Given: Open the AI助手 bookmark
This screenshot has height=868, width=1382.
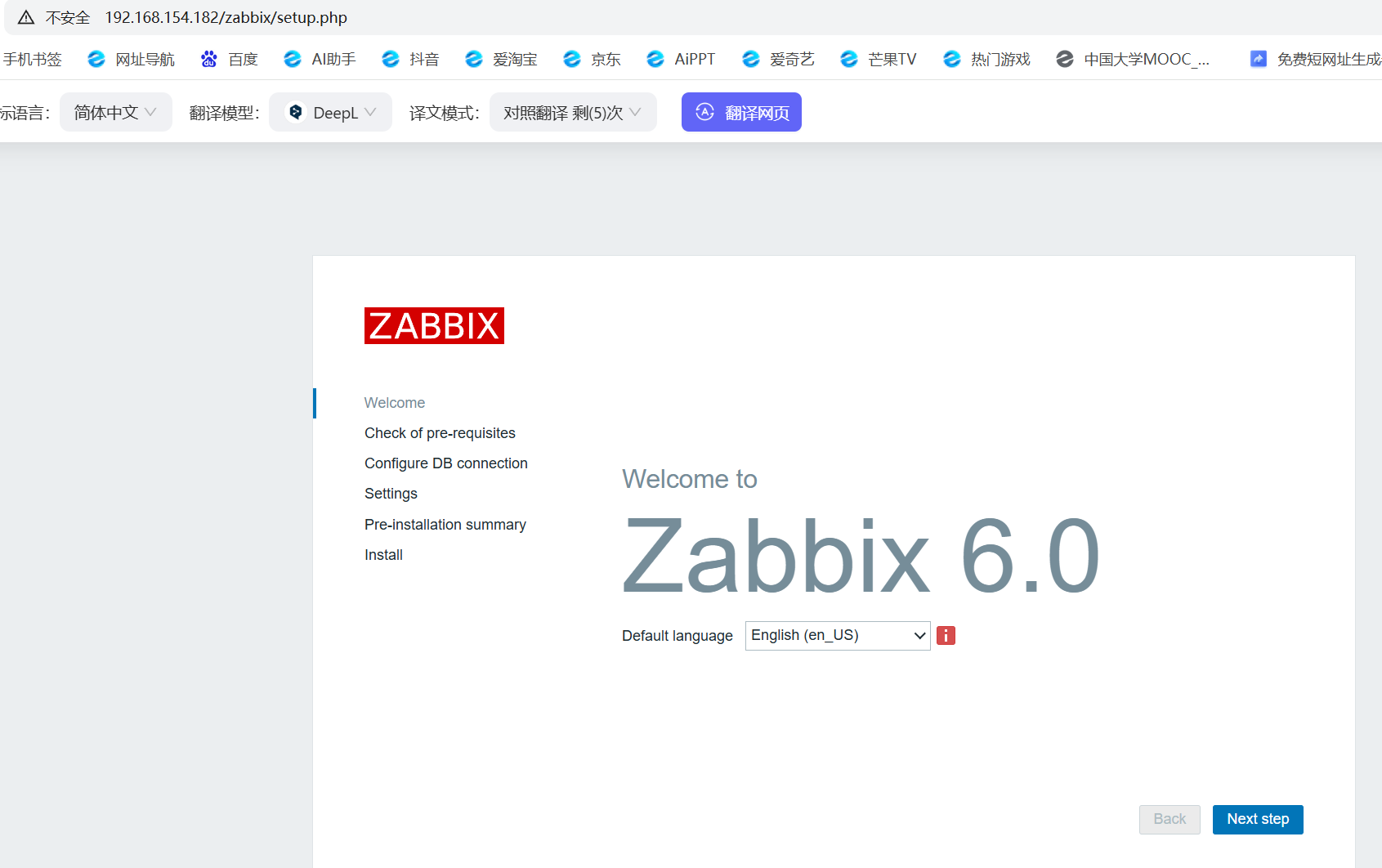Looking at the screenshot, I should pyautogui.click(x=333, y=59).
